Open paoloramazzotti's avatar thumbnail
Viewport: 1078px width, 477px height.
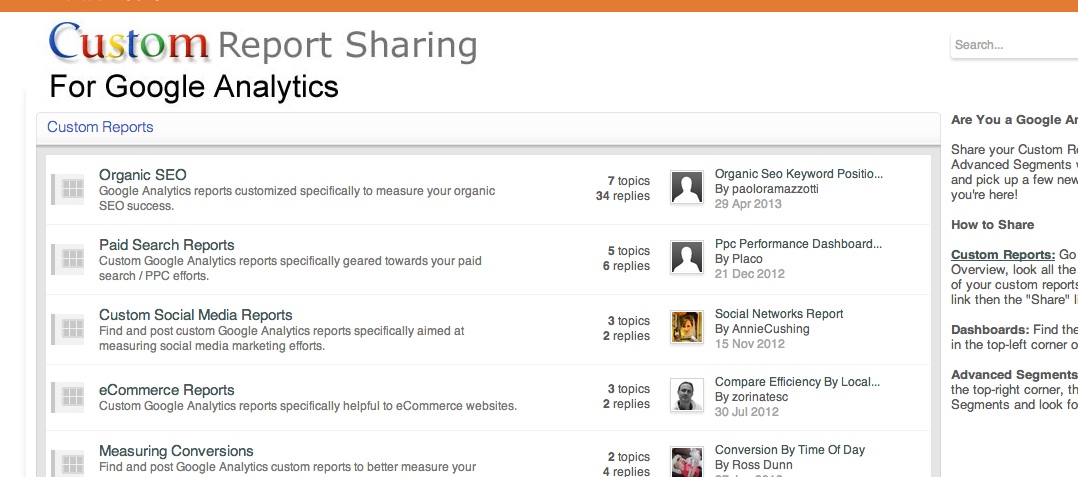(x=687, y=188)
